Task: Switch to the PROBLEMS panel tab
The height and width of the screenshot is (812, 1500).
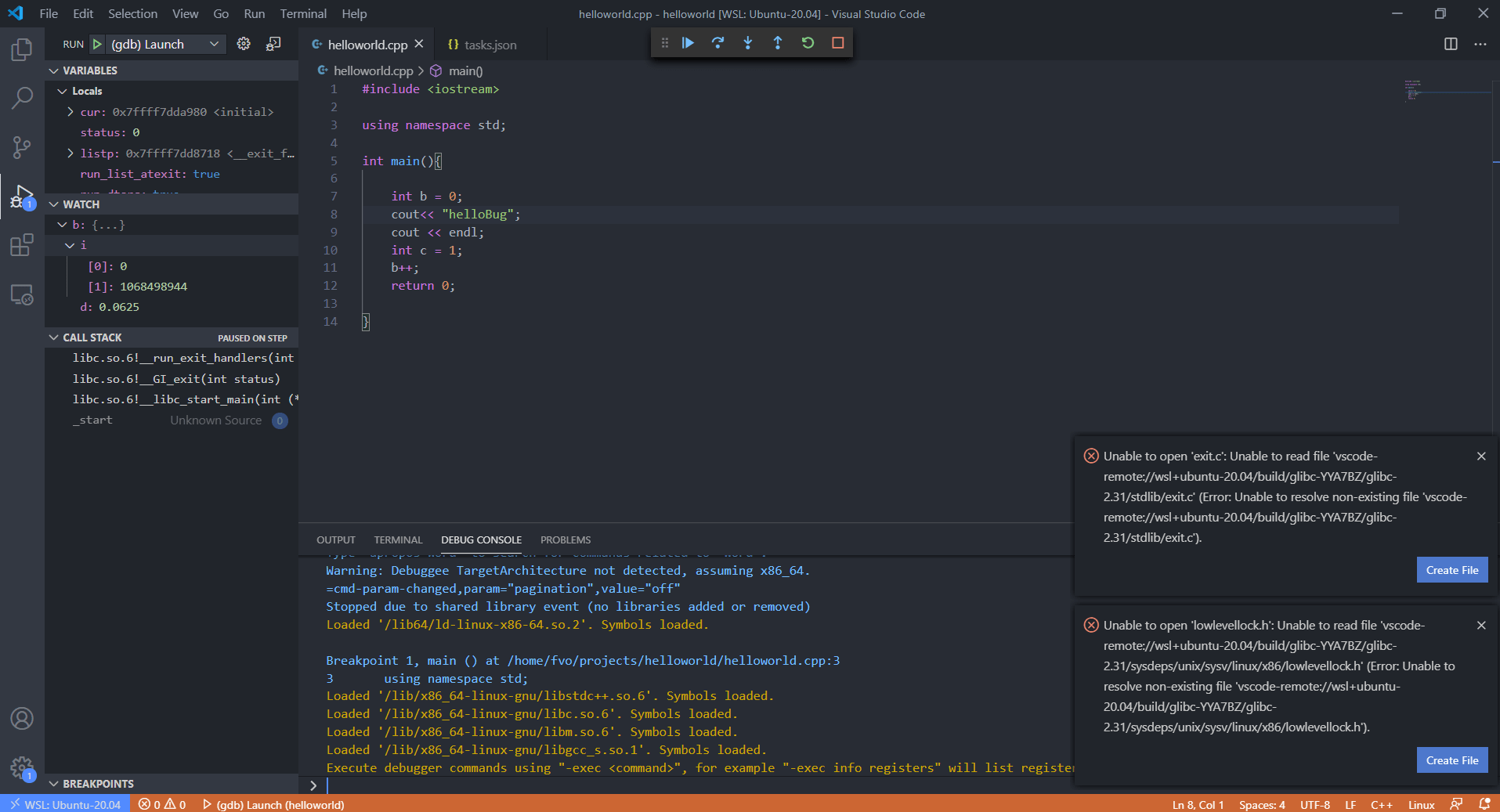Action: (x=565, y=540)
